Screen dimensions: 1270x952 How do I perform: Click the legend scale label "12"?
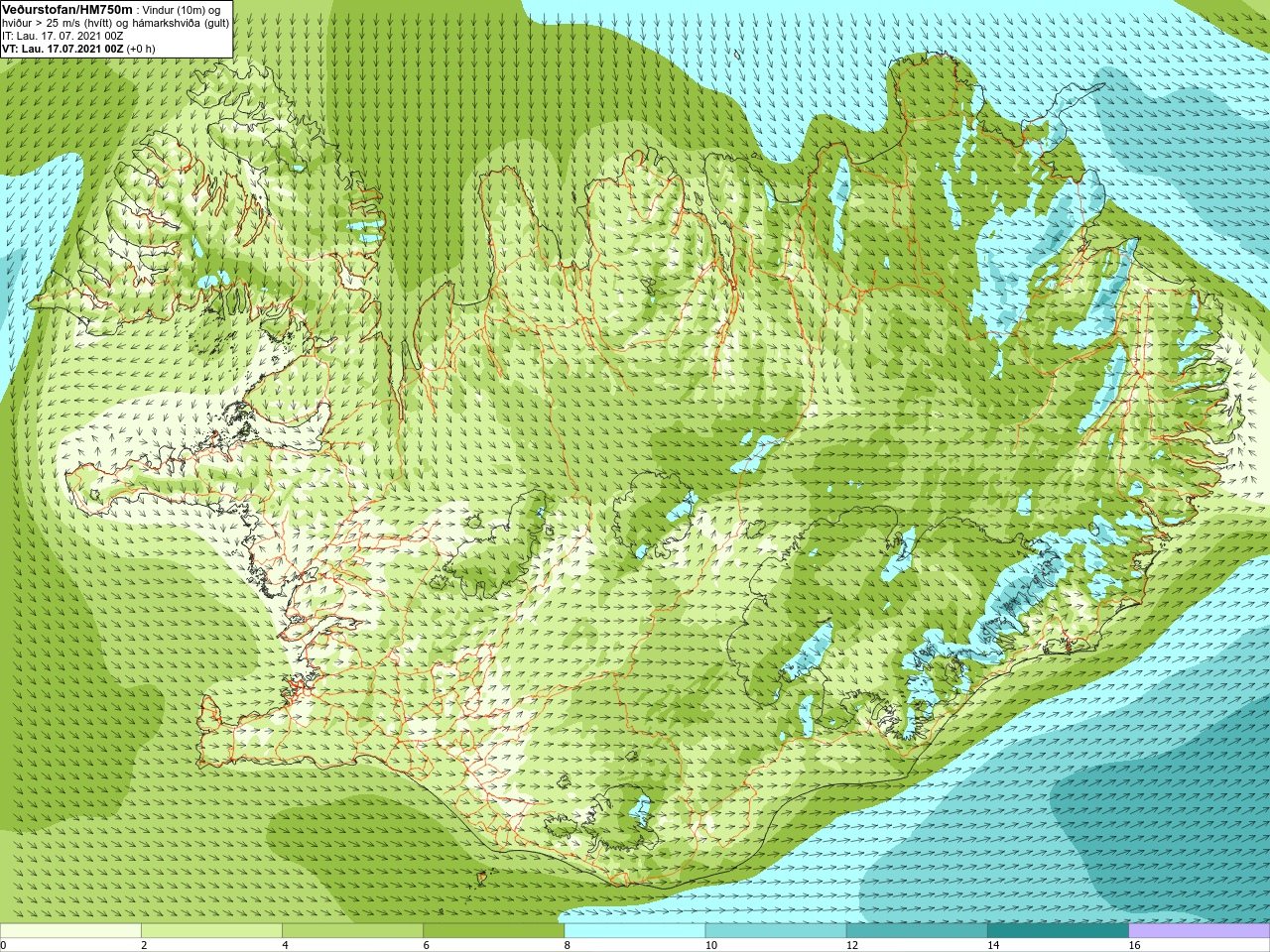click(851, 945)
